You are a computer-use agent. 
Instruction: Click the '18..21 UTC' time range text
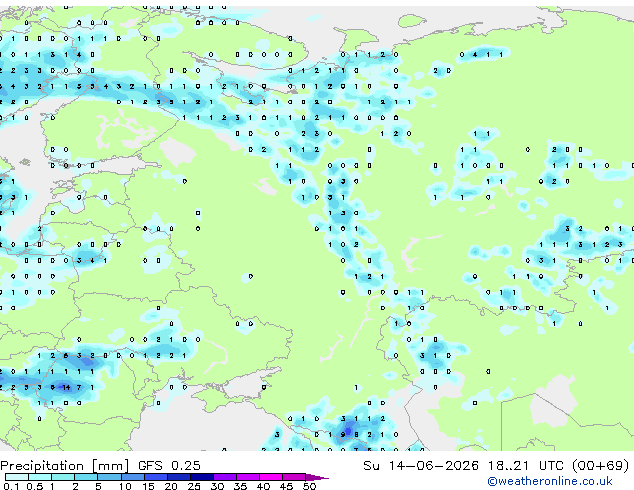(x=526, y=466)
